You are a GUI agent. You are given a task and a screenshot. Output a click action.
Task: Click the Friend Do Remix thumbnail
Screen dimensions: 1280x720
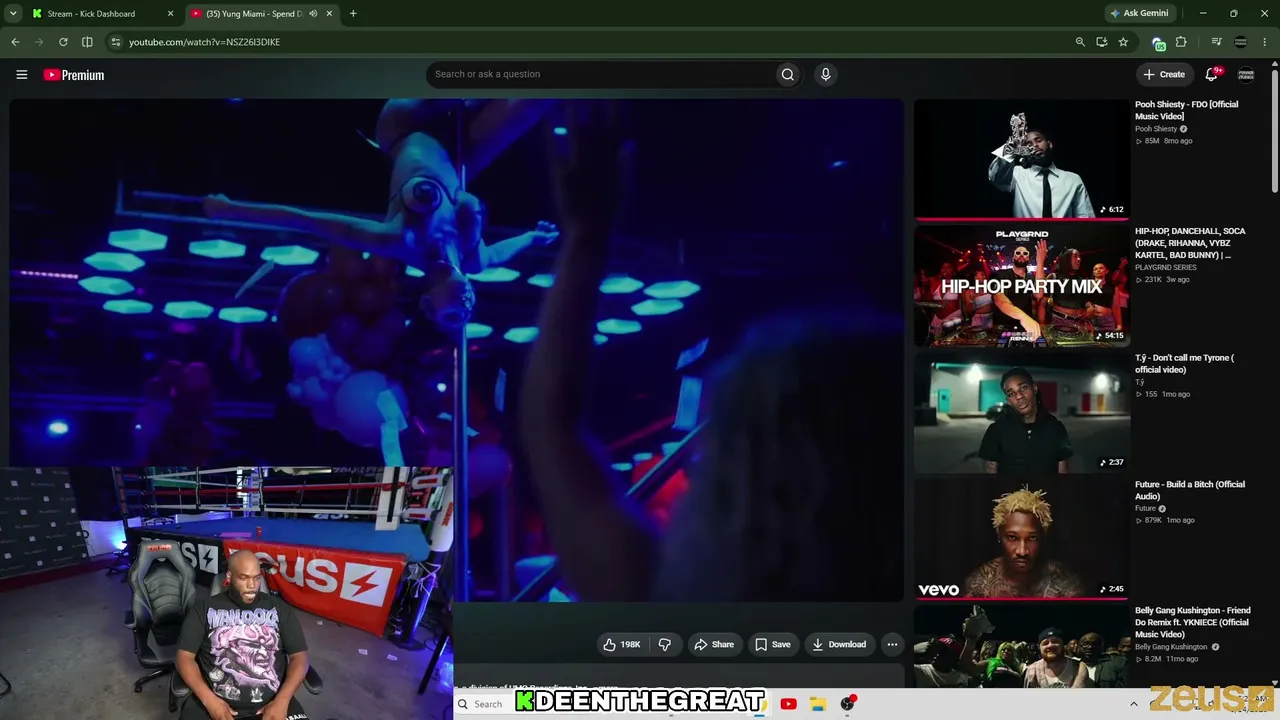tap(1021, 646)
